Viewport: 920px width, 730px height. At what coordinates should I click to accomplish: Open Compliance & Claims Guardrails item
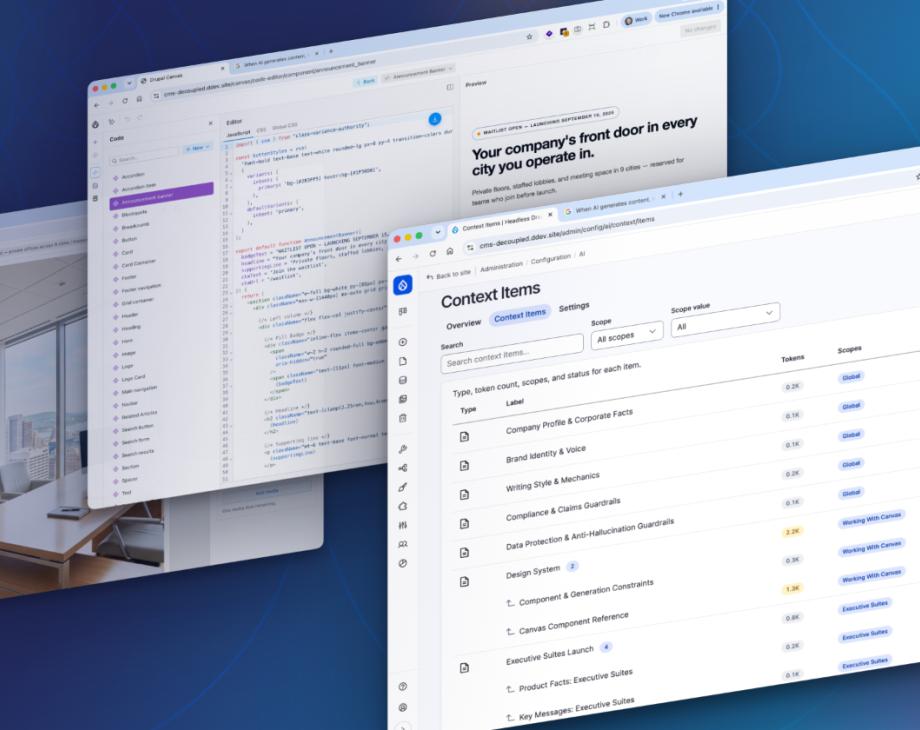pyautogui.click(x=563, y=509)
